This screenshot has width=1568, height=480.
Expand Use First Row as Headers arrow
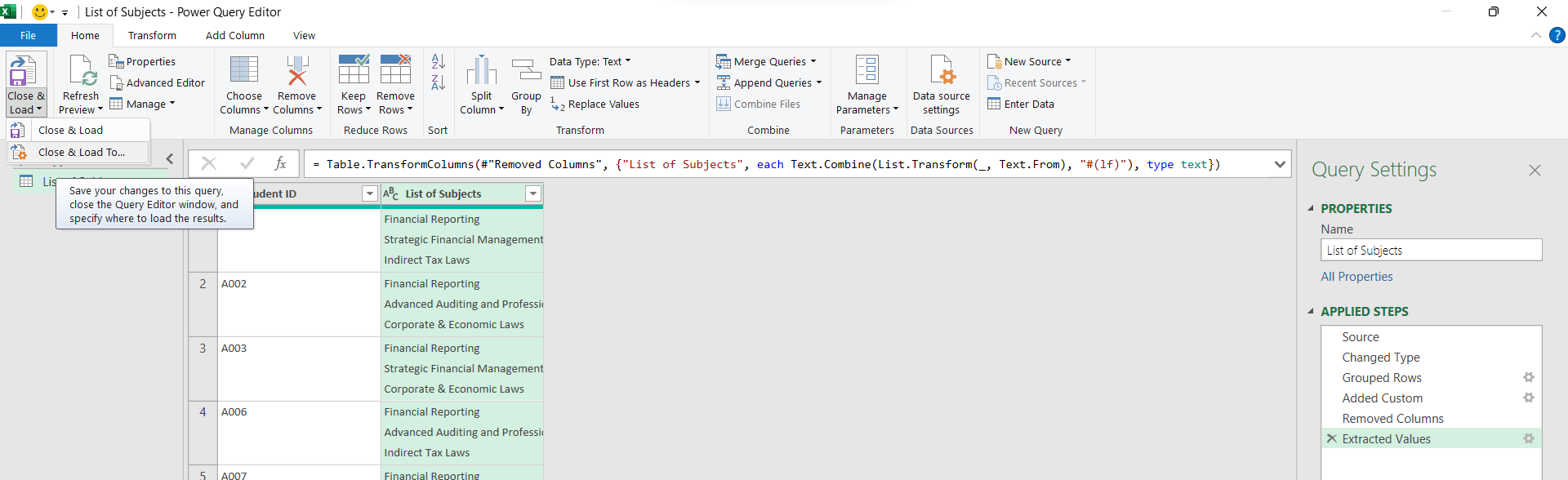pyautogui.click(x=697, y=82)
